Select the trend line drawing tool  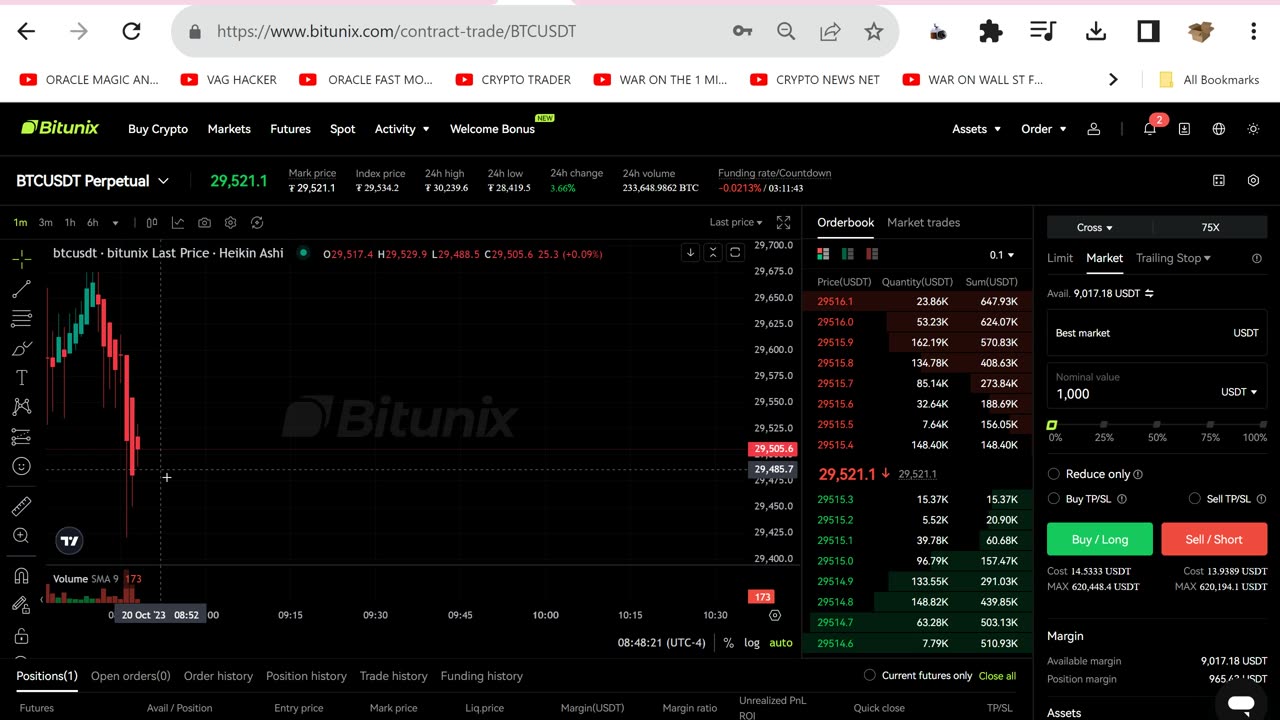(x=21, y=289)
